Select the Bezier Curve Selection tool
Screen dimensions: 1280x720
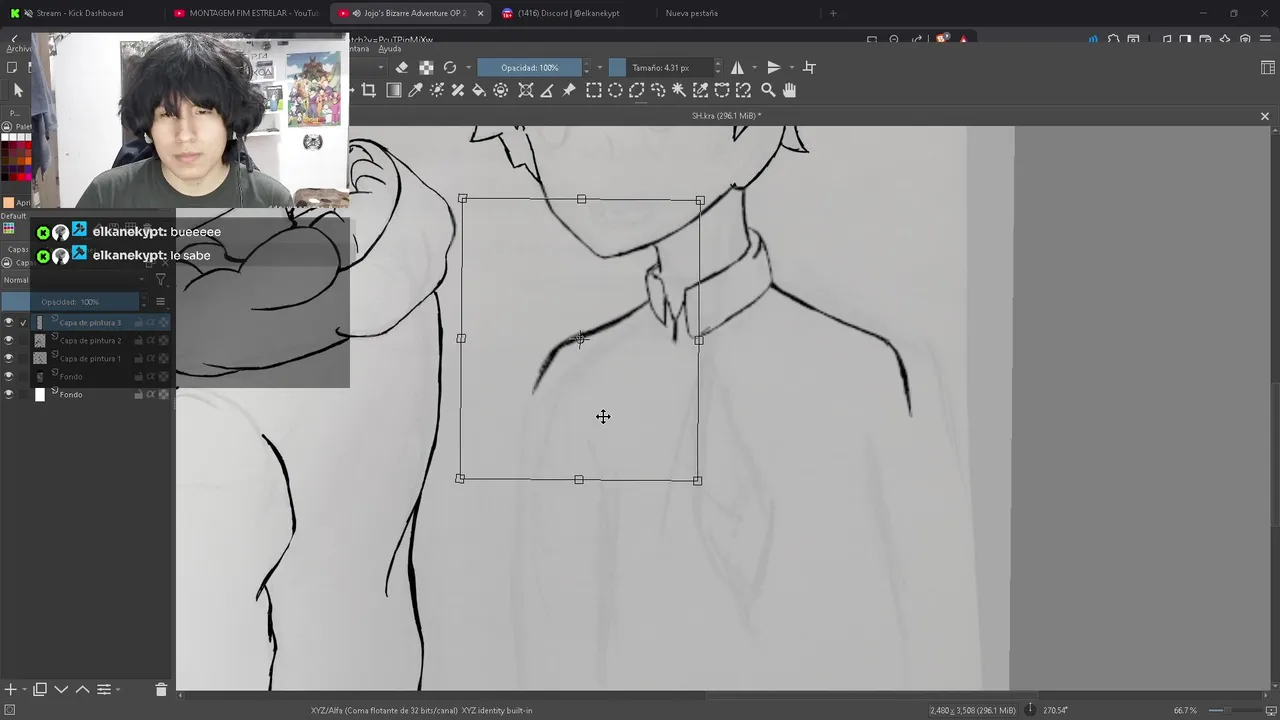(x=722, y=90)
